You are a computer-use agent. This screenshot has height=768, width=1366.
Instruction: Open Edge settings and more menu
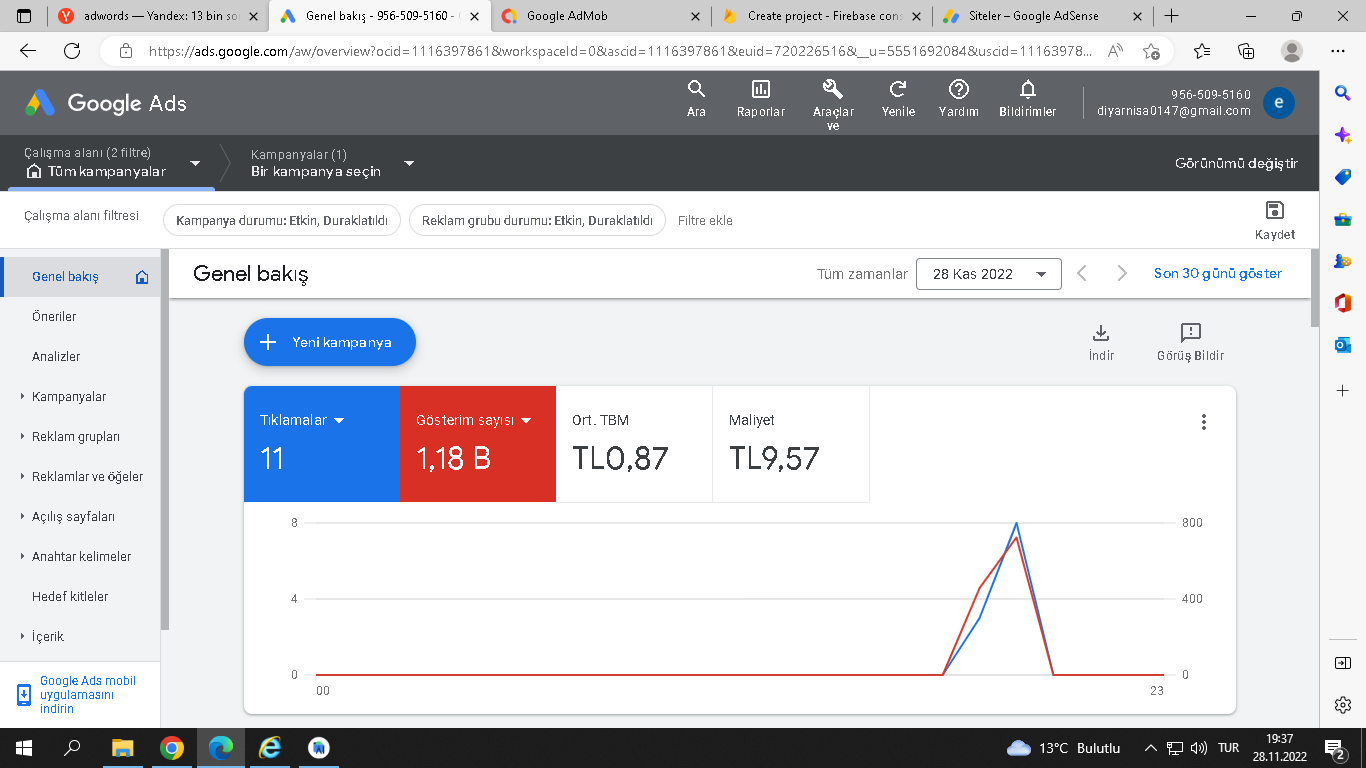point(1338,51)
